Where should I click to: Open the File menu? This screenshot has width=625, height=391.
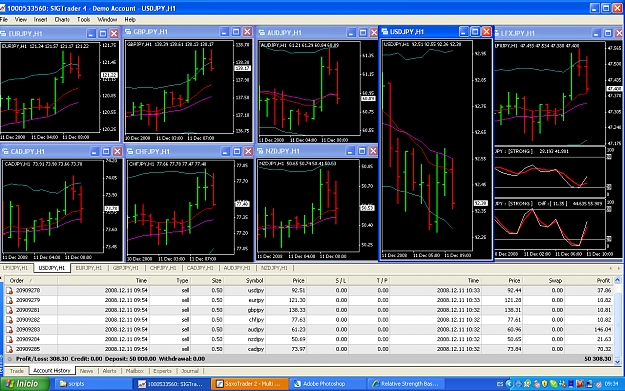(x=4, y=19)
